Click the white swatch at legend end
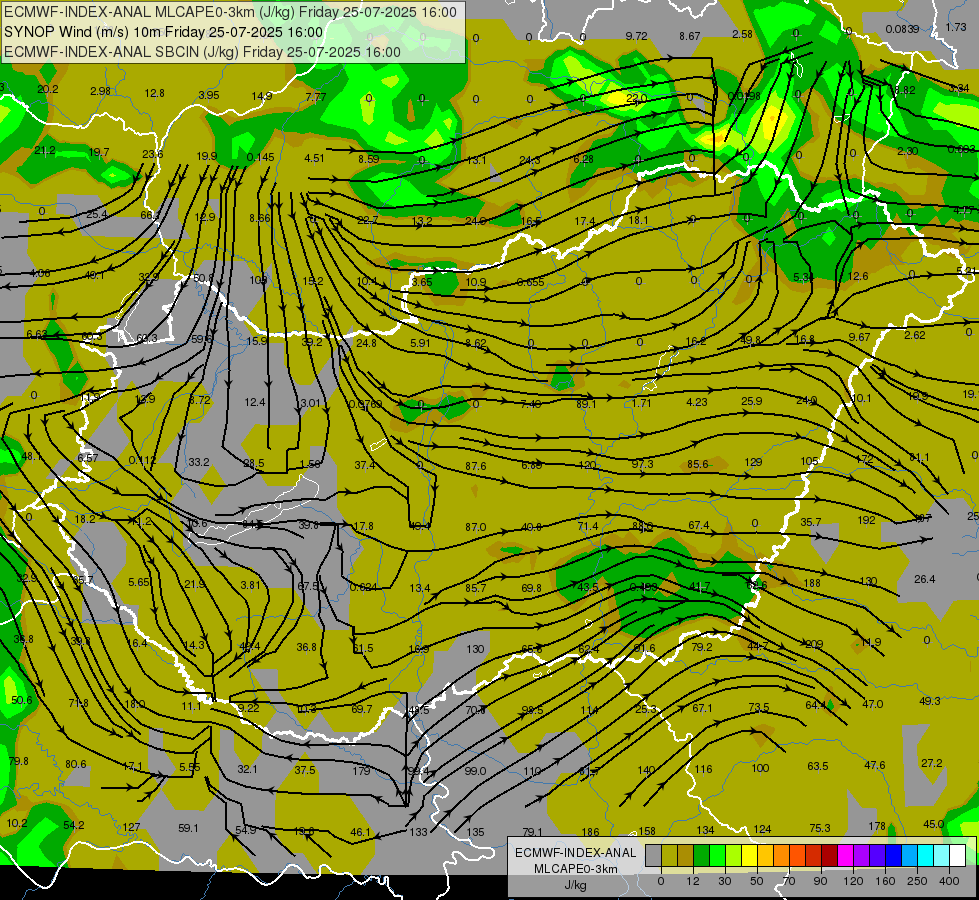The image size is (979, 900). (x=958, y=855)
